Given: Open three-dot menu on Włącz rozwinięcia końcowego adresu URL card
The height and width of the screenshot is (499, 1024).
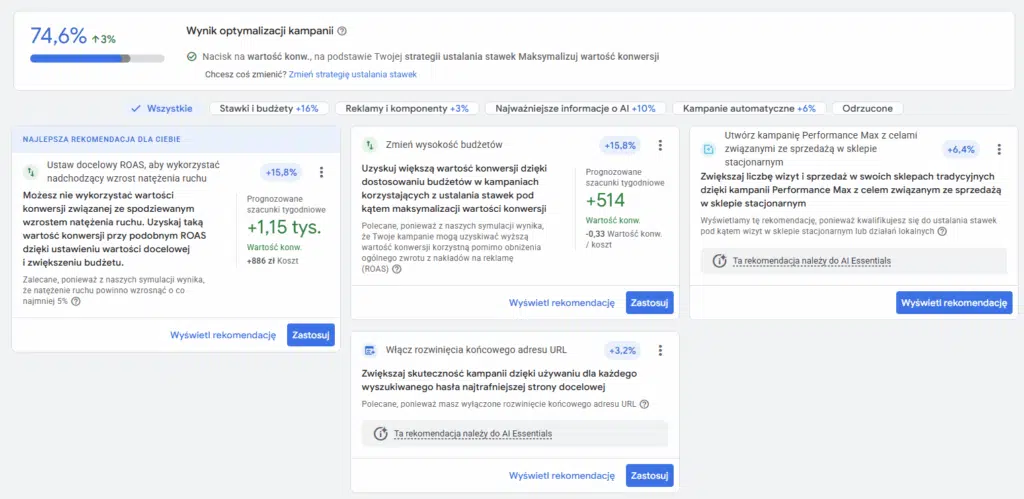Looking at the screenshot, I should pos(660,351).
